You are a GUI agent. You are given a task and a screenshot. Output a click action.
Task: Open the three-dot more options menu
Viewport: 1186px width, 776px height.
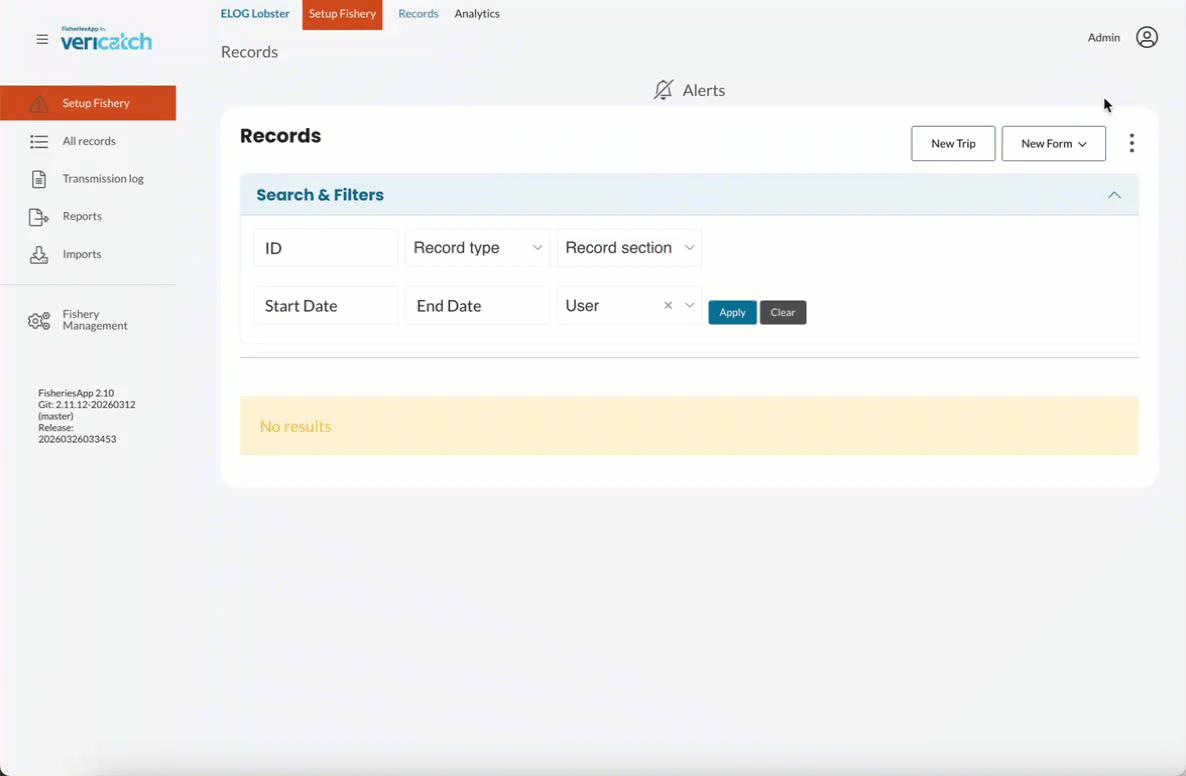coord(1131,144)
